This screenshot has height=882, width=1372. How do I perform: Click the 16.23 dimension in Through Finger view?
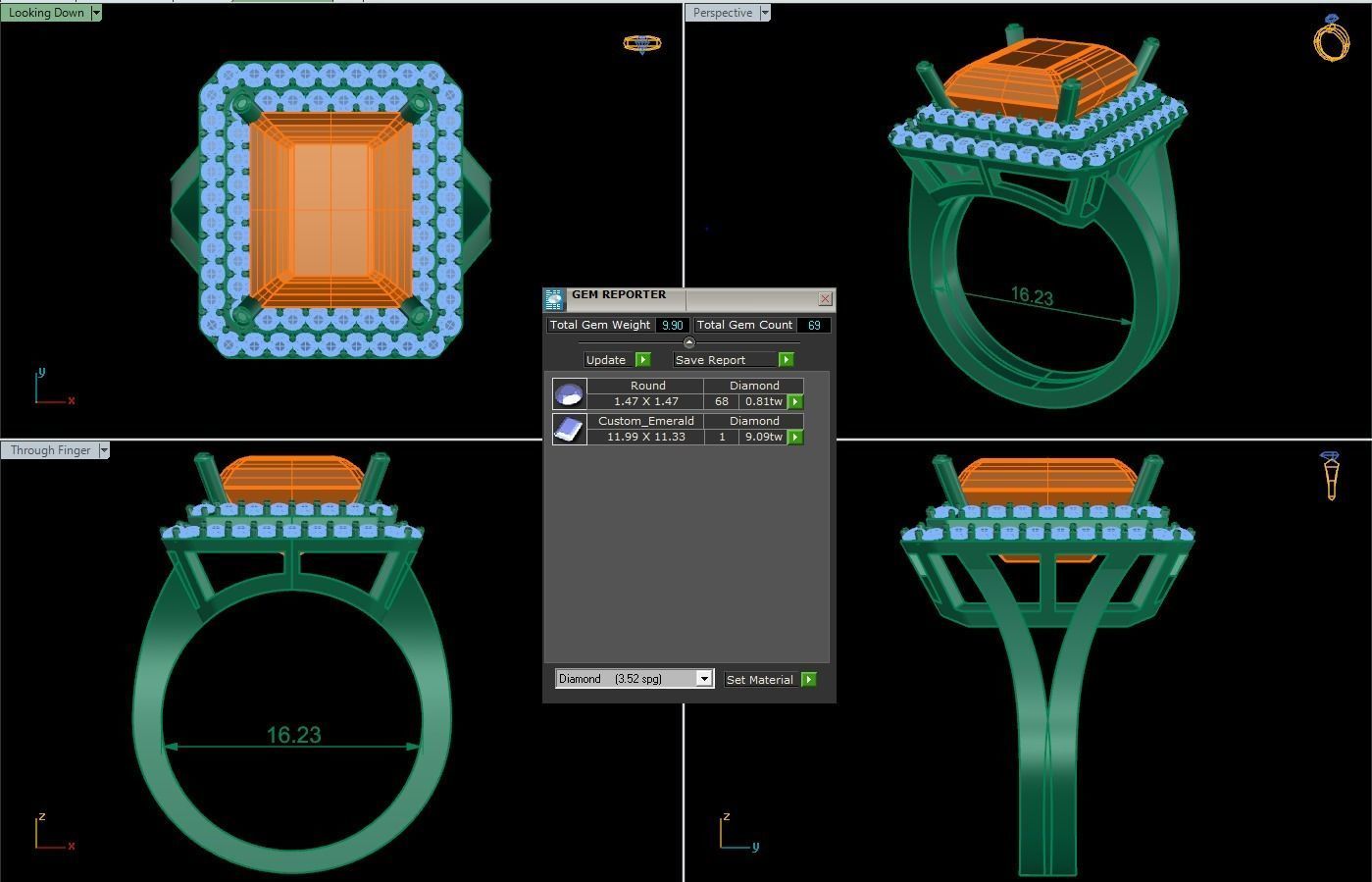click(x=293, y=735)
